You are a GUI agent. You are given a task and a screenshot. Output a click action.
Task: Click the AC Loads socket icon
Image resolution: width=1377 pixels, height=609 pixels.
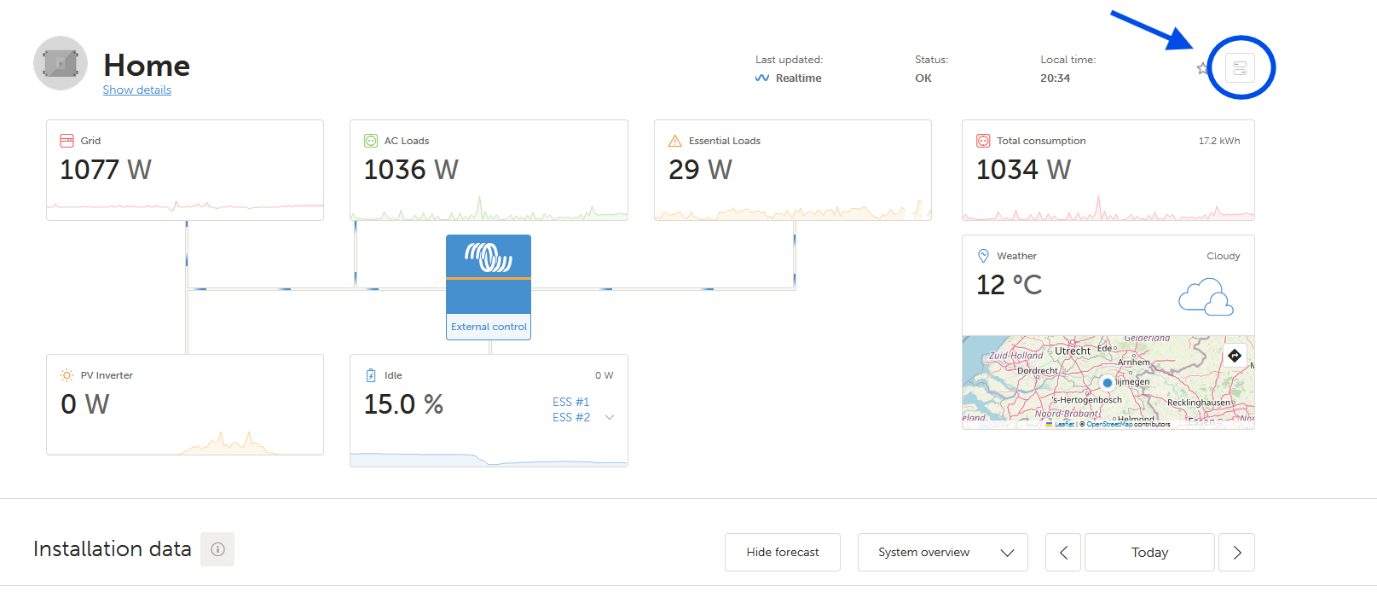pos(371,141)
